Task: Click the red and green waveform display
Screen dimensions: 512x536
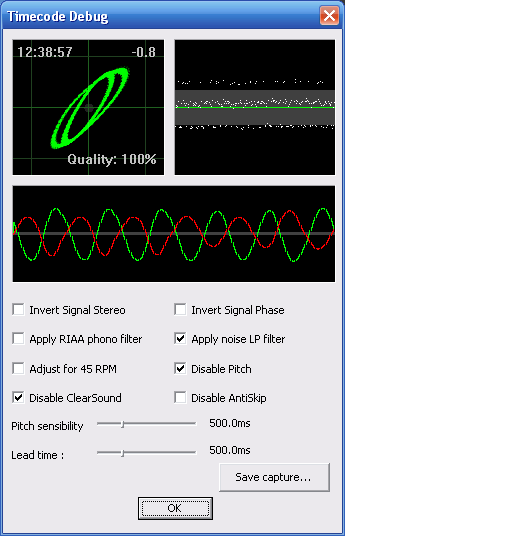Action: coord(174,234)
